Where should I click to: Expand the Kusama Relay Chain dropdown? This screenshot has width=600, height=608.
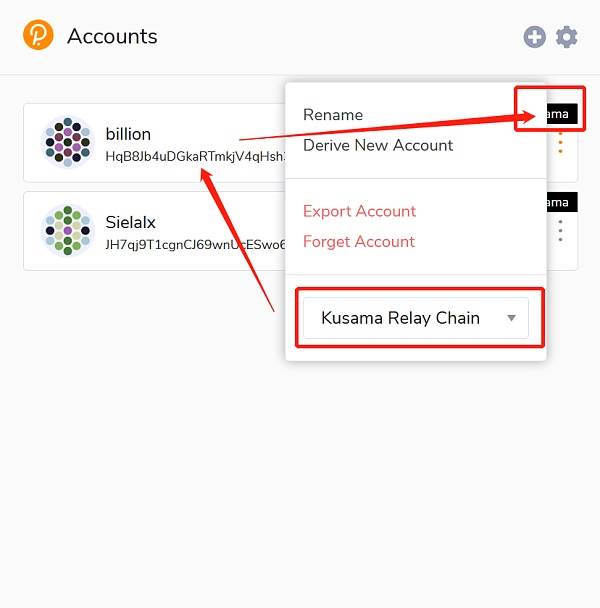[x=415, y=318]
